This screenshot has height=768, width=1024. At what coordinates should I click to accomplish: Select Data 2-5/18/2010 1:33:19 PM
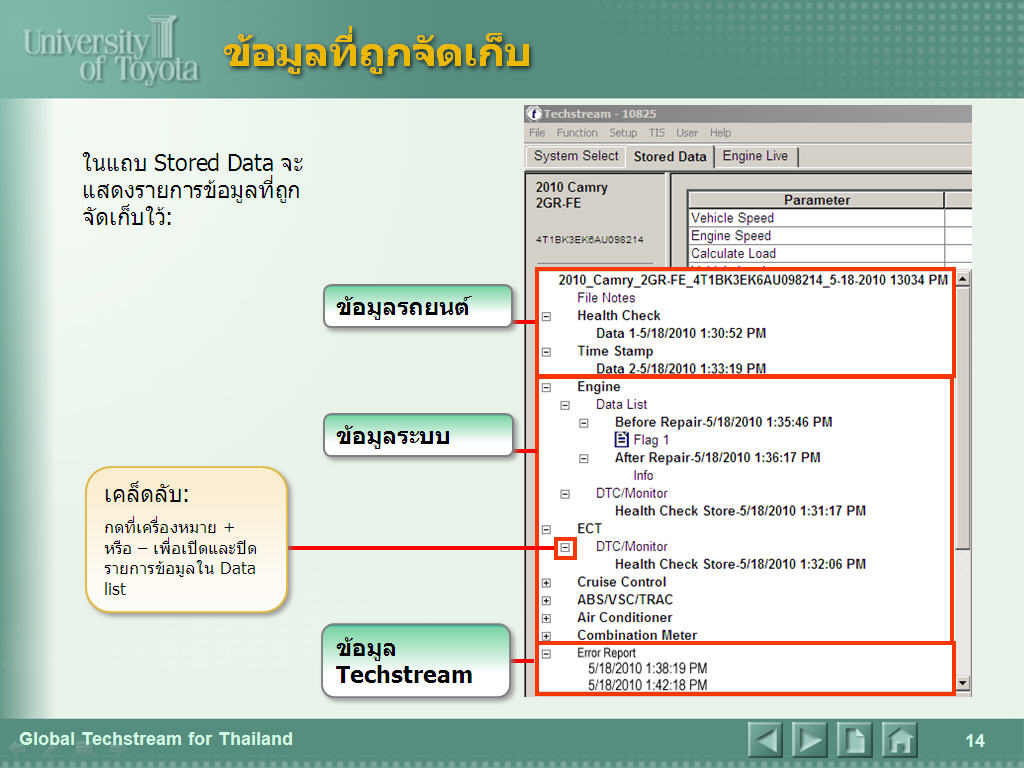coord(680,368)
